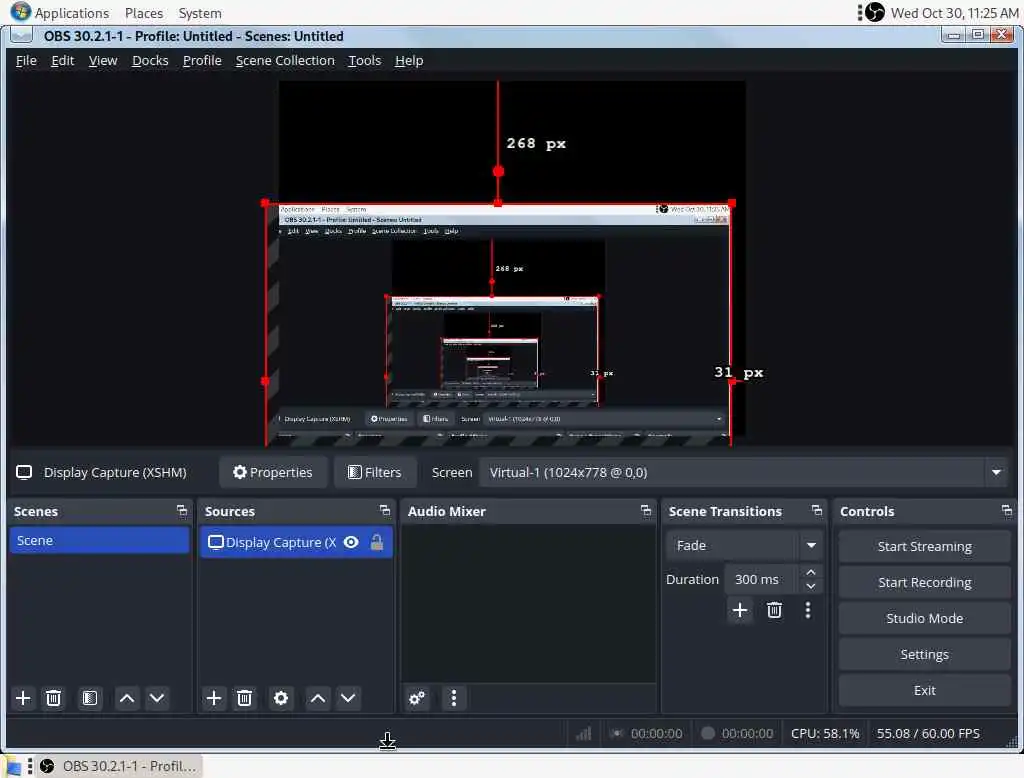Image resolution: width=1024 pixels, height=778 pixels.
Task: Select Display Capture source in Sources list
Action: [296, 542]
